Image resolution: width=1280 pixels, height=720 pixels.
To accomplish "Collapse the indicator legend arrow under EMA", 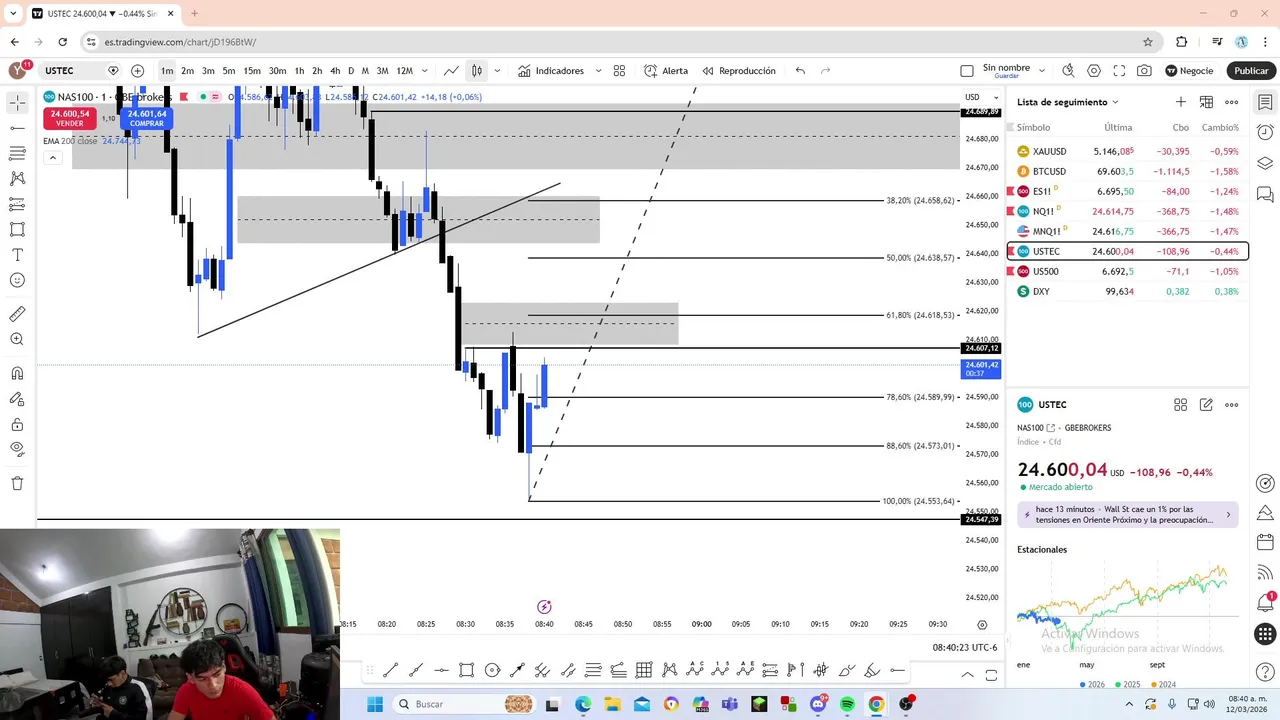I will click(x=51, y=157).
